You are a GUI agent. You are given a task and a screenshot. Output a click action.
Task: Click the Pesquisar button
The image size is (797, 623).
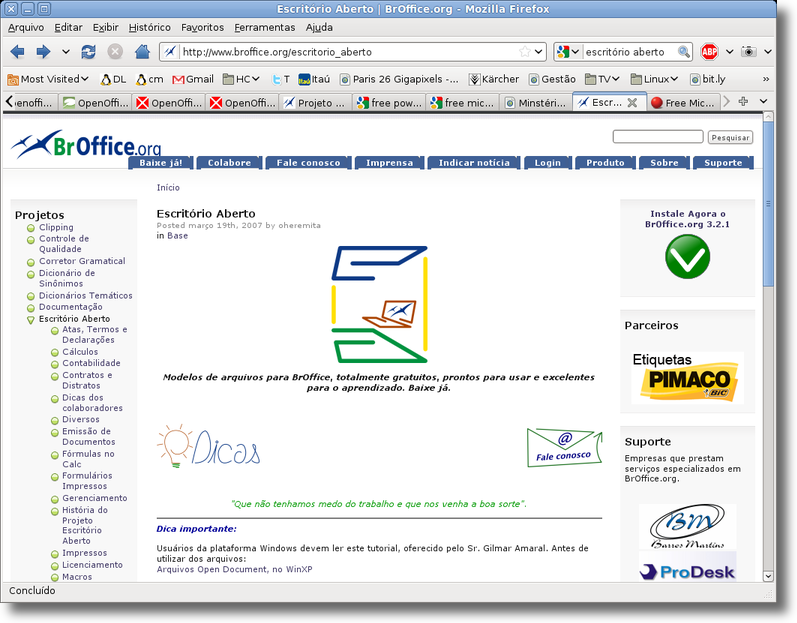(x=730, y=137)
